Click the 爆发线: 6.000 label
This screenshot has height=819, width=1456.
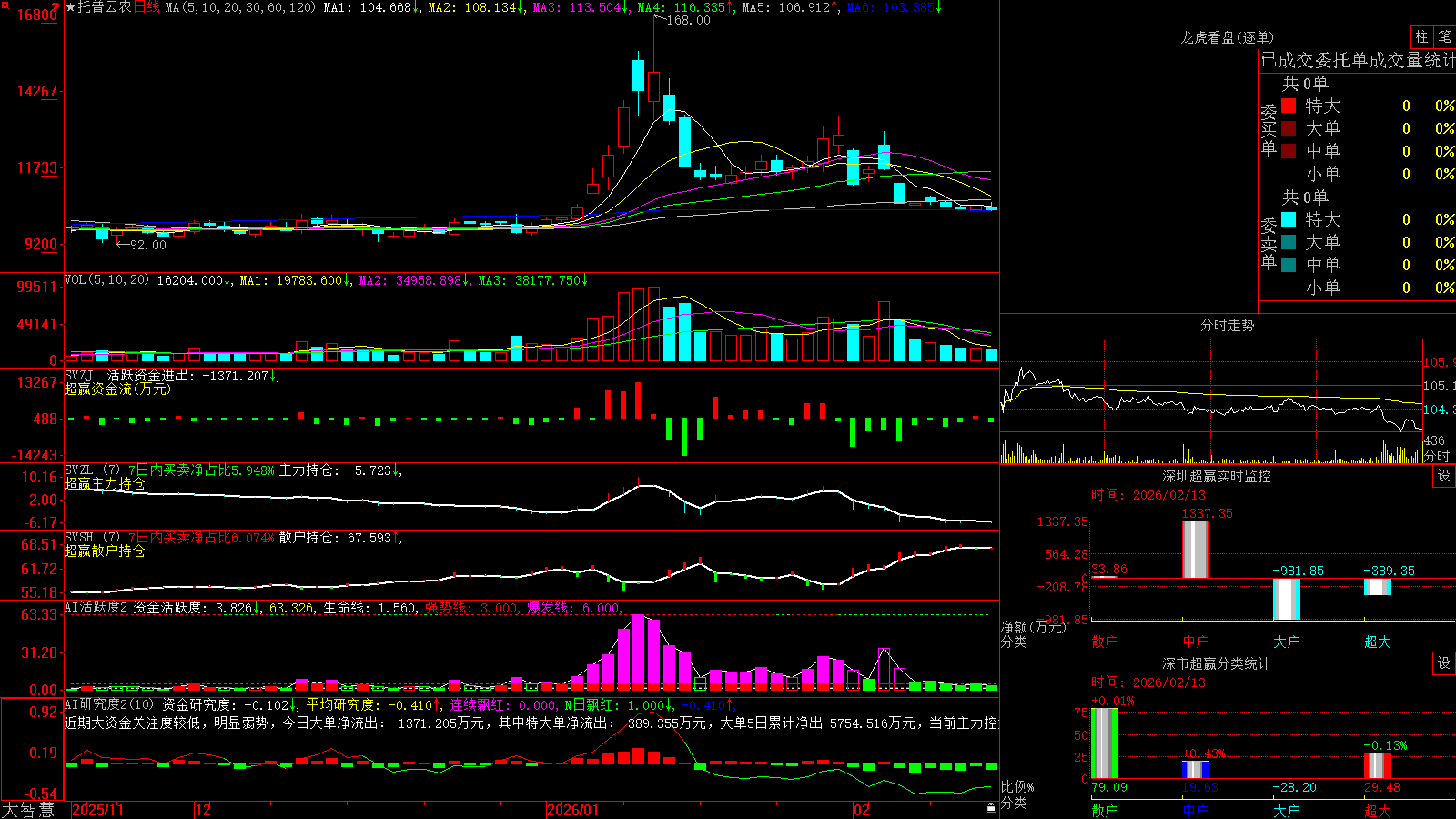click(574, 608)
